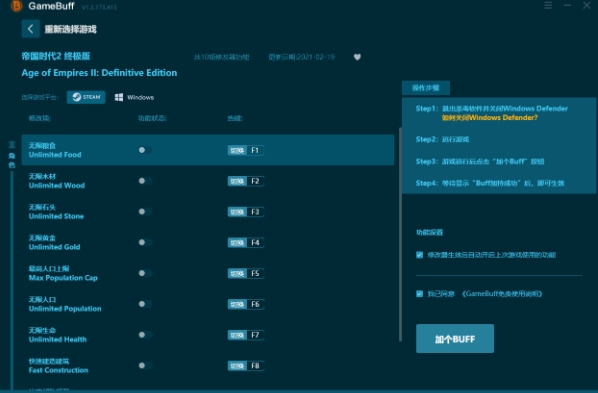Image resolution: width=598 pixels, height=393 pixels.
Task: Click the heart favorite icon
Action: click(357, 57)
